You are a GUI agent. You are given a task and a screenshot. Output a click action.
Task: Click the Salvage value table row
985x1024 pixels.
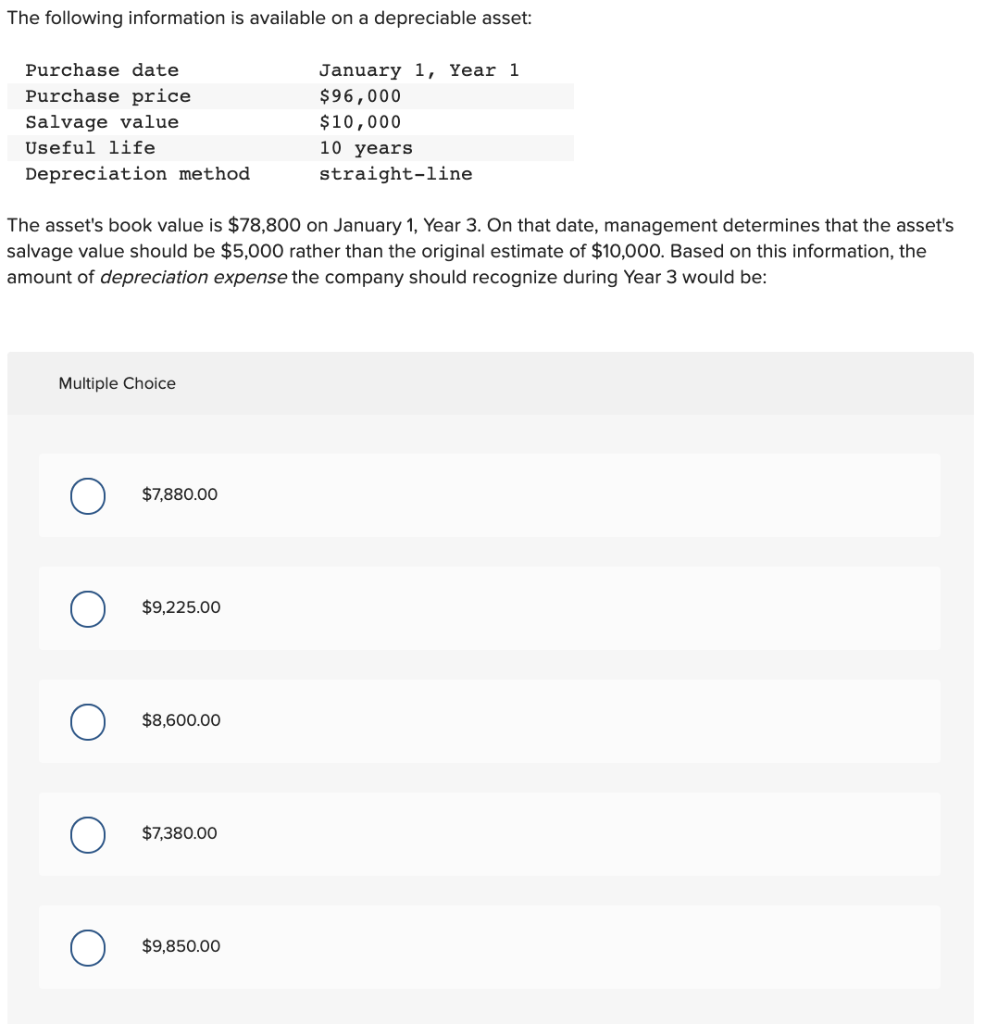click(290, 122)
